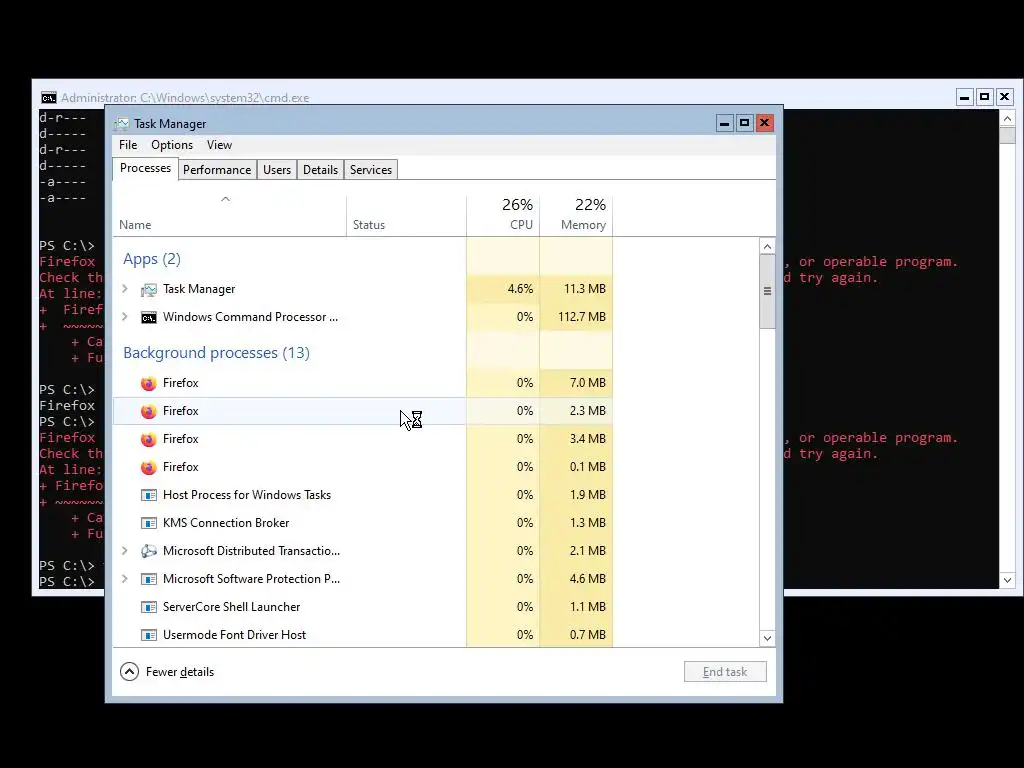The image size is (1024, 768).
Task: Close the Task Manager window
Action: (765, 123)
